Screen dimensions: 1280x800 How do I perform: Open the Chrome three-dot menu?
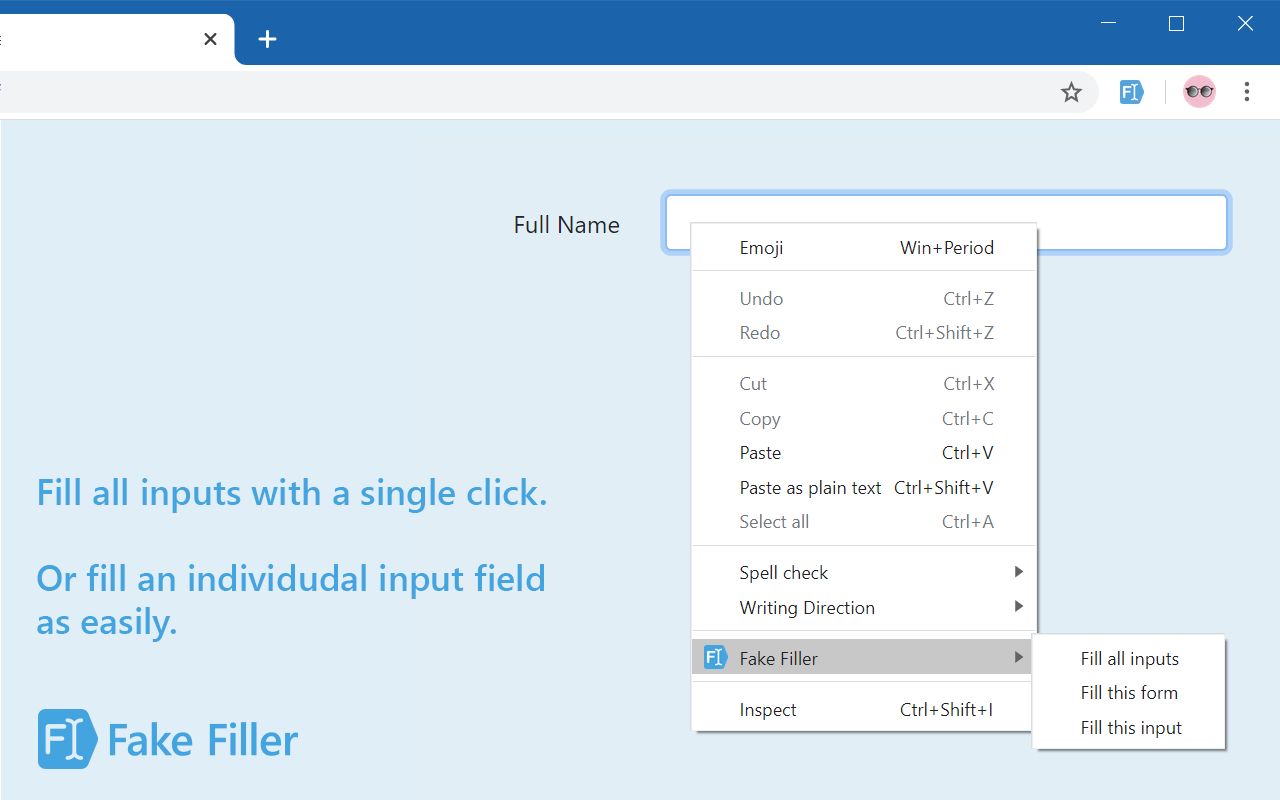tap(1247, 91)
